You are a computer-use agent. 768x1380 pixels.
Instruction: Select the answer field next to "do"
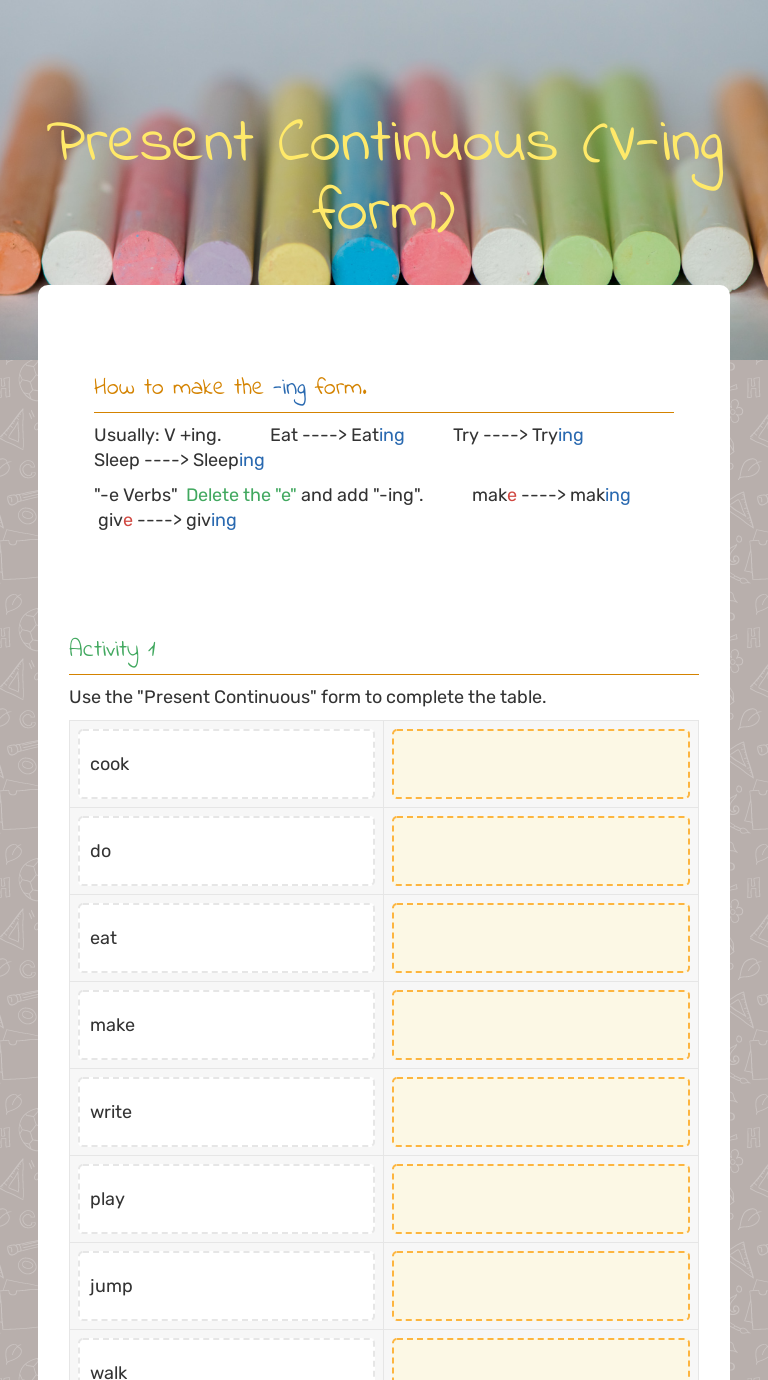tap(540, 851)
